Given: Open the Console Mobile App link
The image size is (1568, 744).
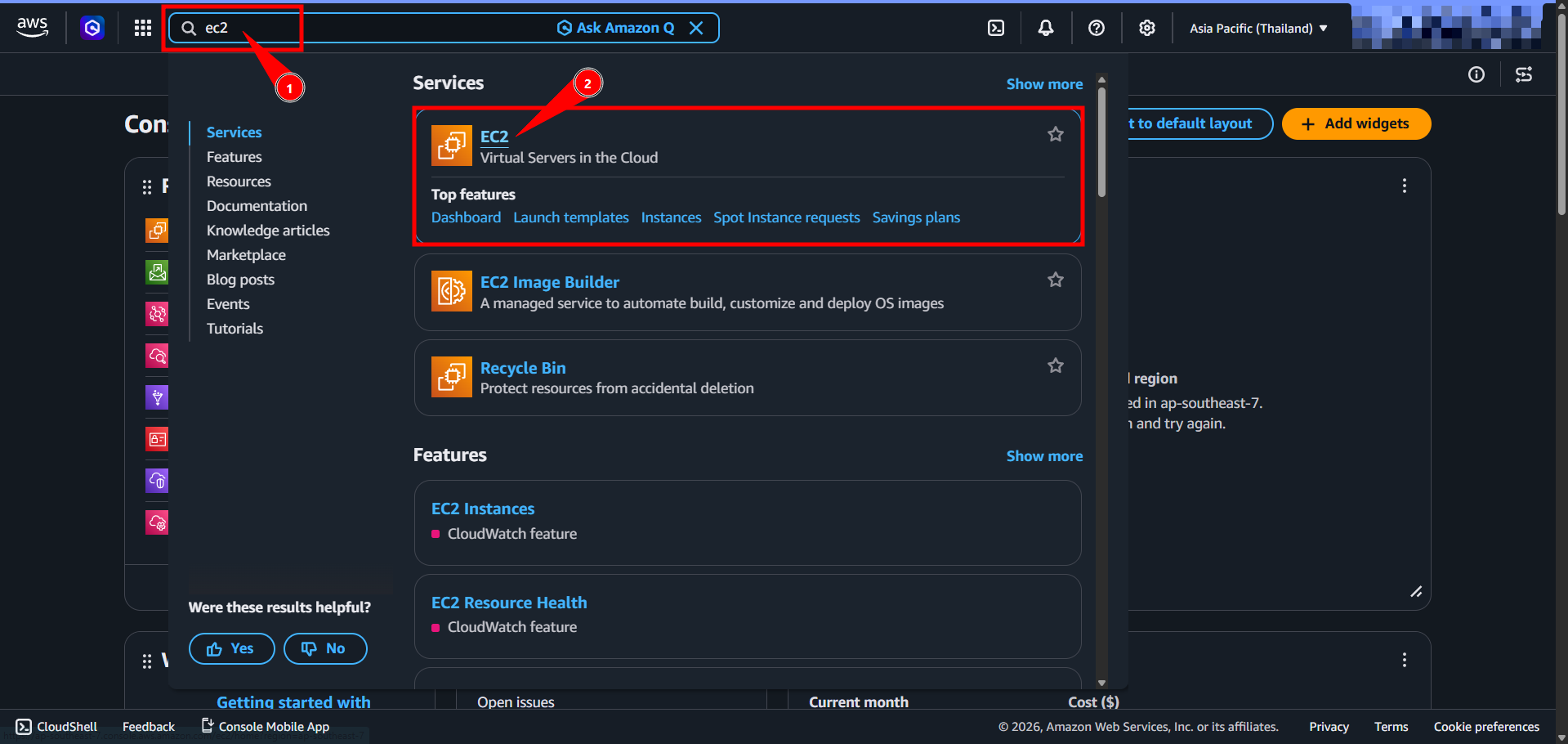Looking at the screenshot, I should pos(266,727).
